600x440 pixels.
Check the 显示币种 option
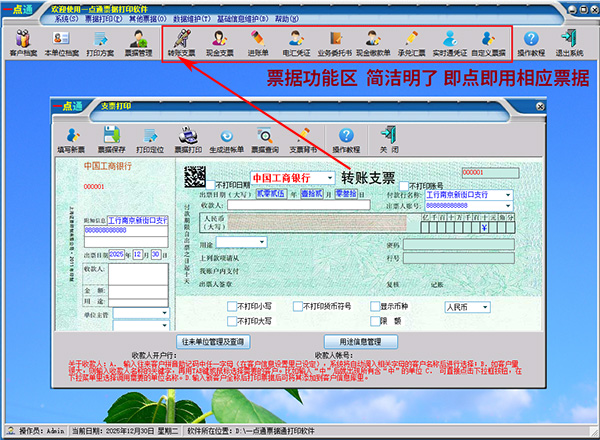pos(374,307)
